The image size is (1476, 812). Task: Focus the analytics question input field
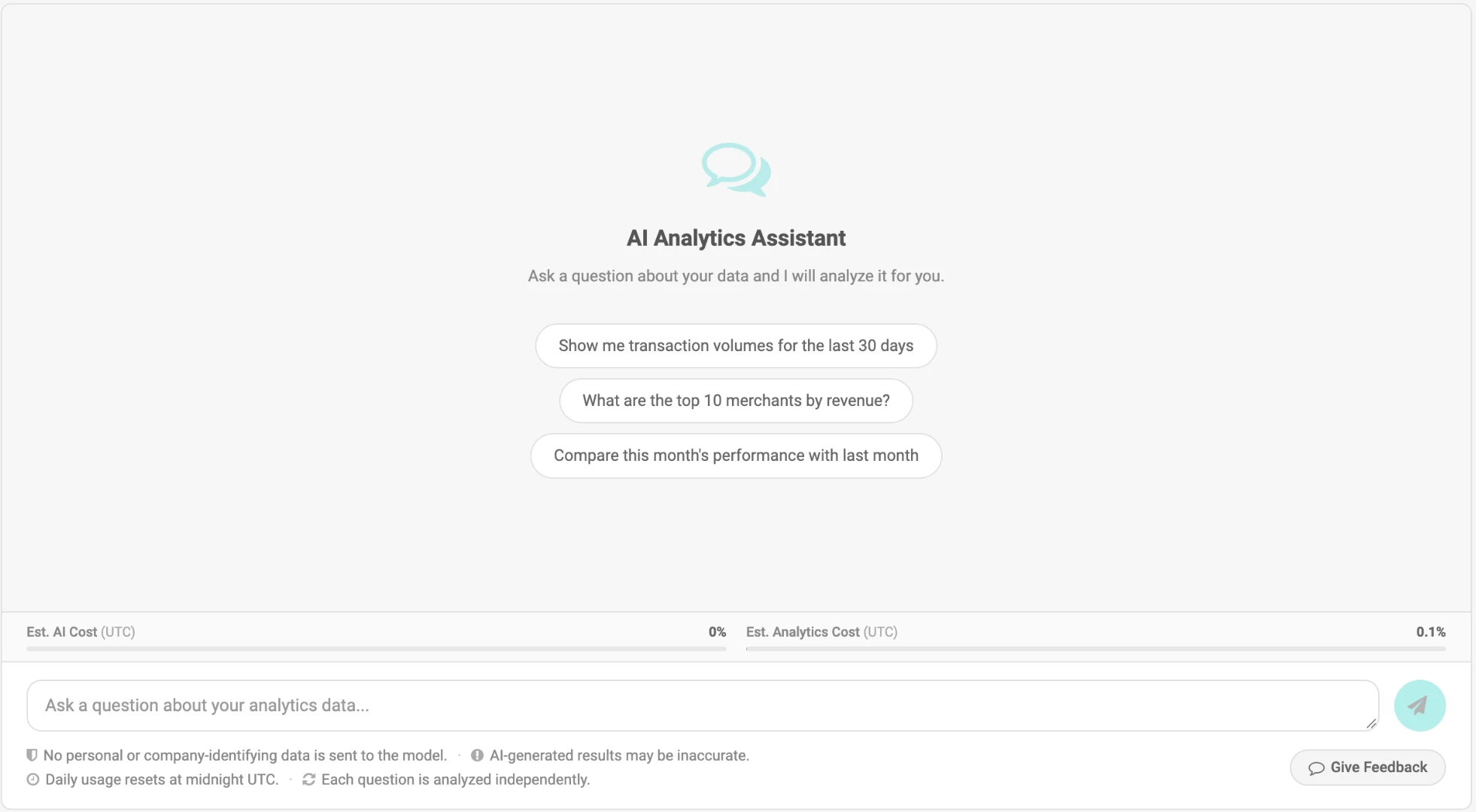(703, 705)
